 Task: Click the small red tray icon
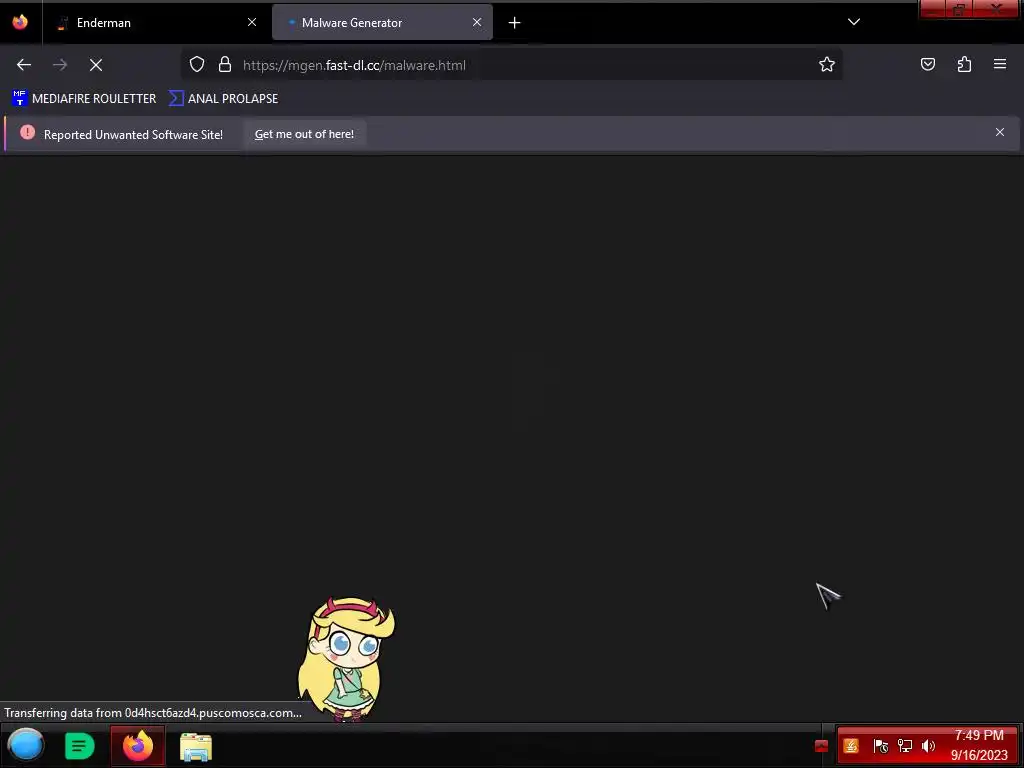click(x=822, y=746)
